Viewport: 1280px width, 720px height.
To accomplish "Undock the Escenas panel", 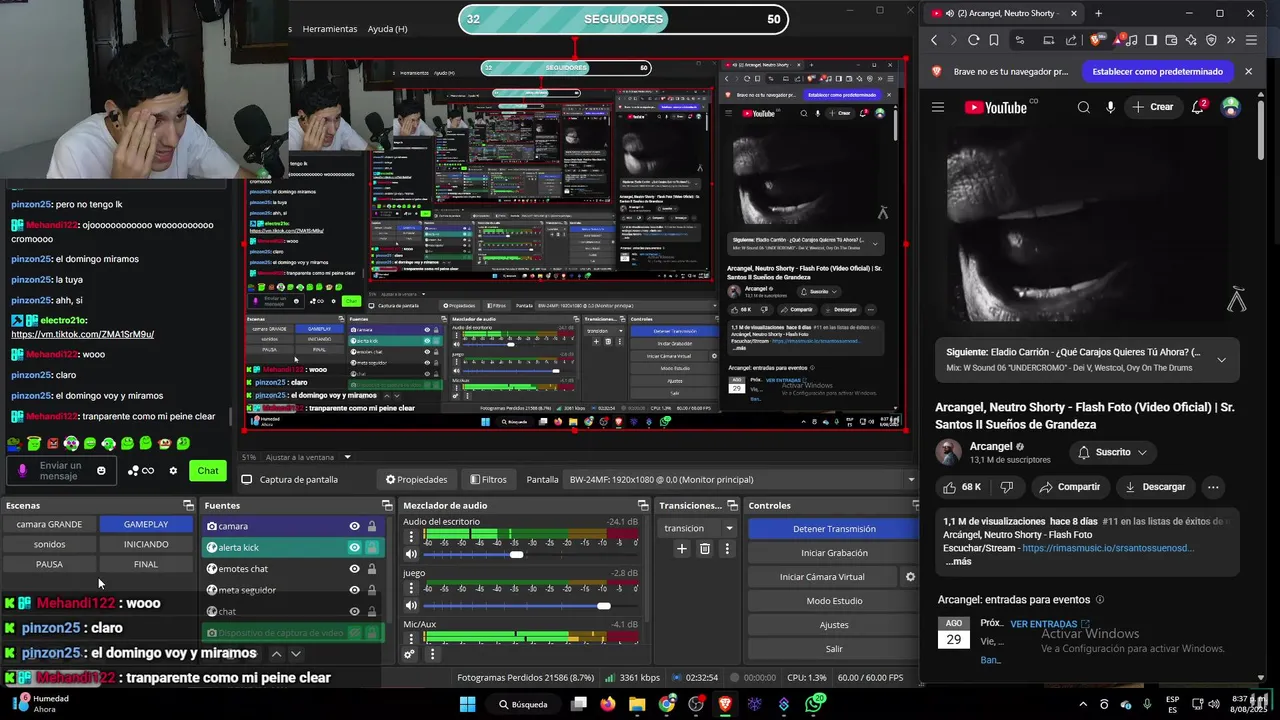I will pyautogui.click(x=188, y=505).
